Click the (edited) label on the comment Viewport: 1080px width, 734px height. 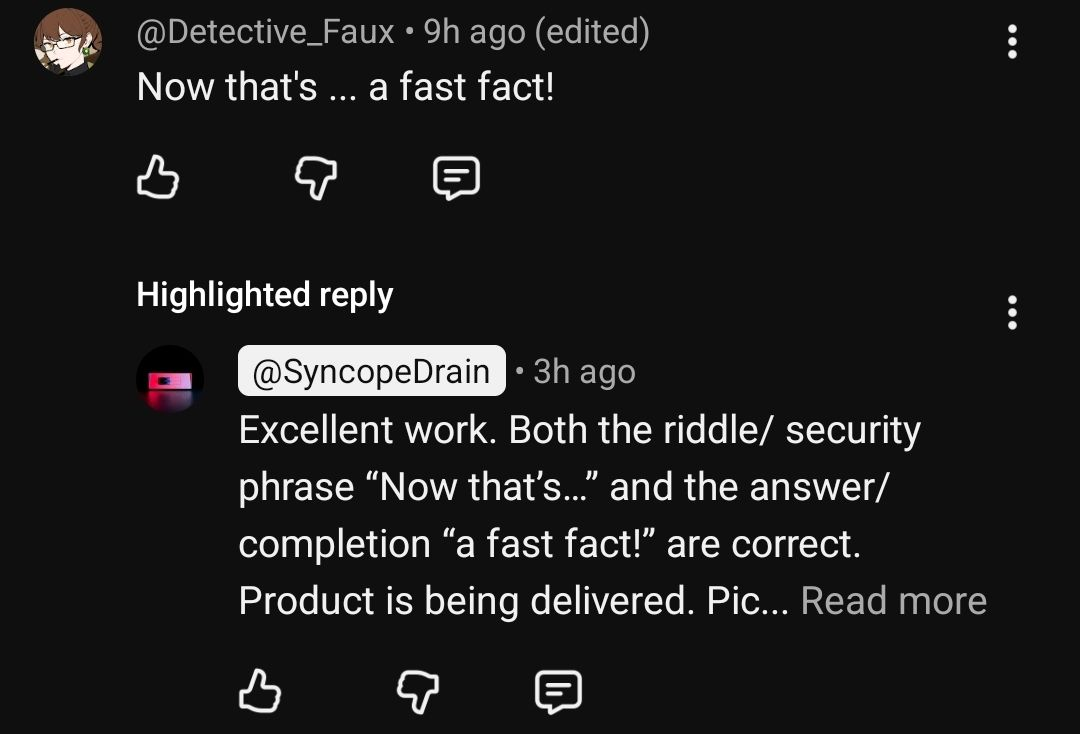(x=592, y=32)
